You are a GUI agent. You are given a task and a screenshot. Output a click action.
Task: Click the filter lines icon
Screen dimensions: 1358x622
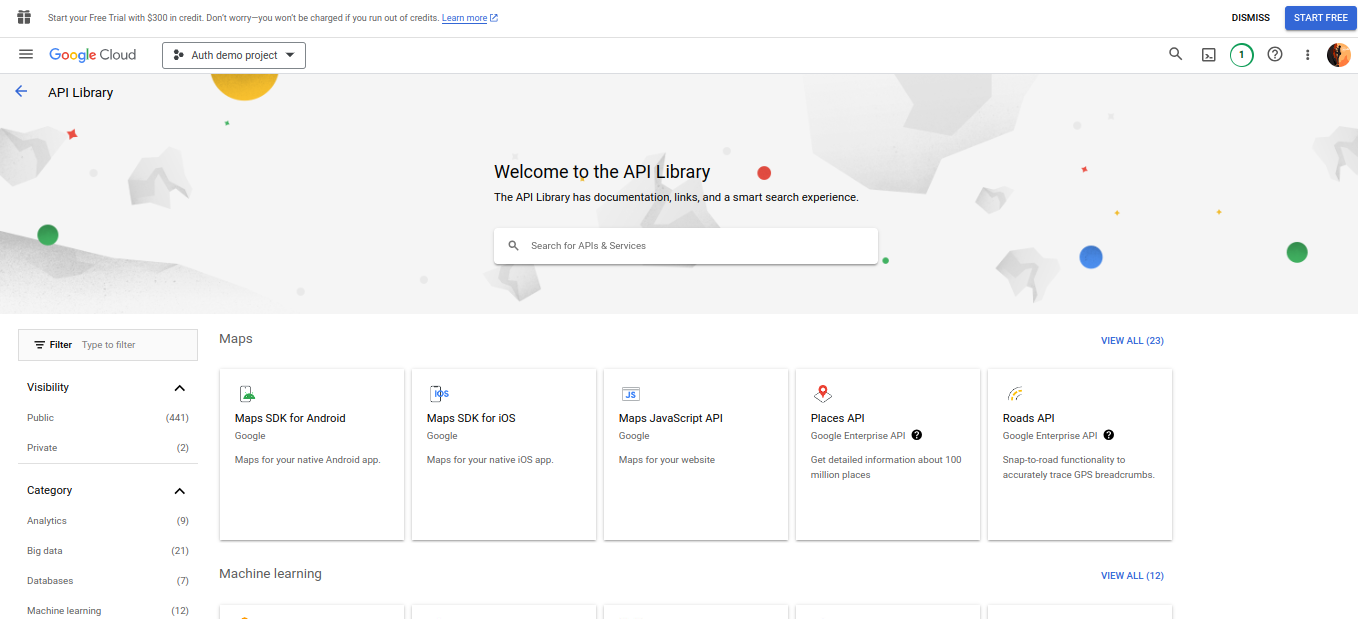40,345
